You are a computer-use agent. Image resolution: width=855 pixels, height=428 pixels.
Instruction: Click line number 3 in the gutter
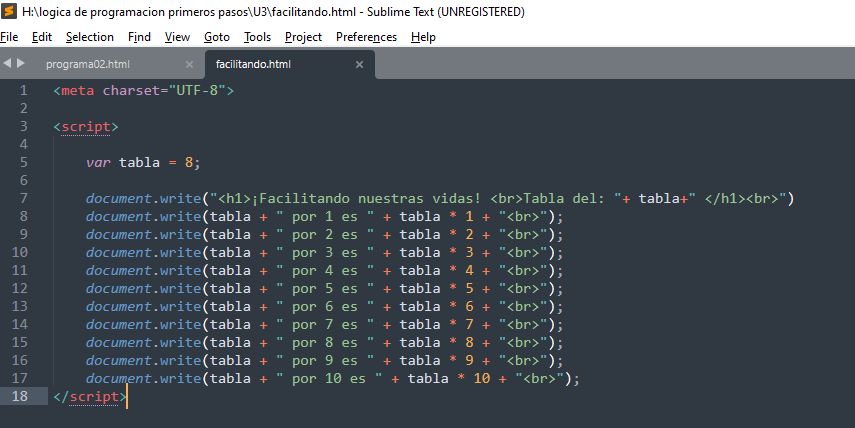point(23,126)
